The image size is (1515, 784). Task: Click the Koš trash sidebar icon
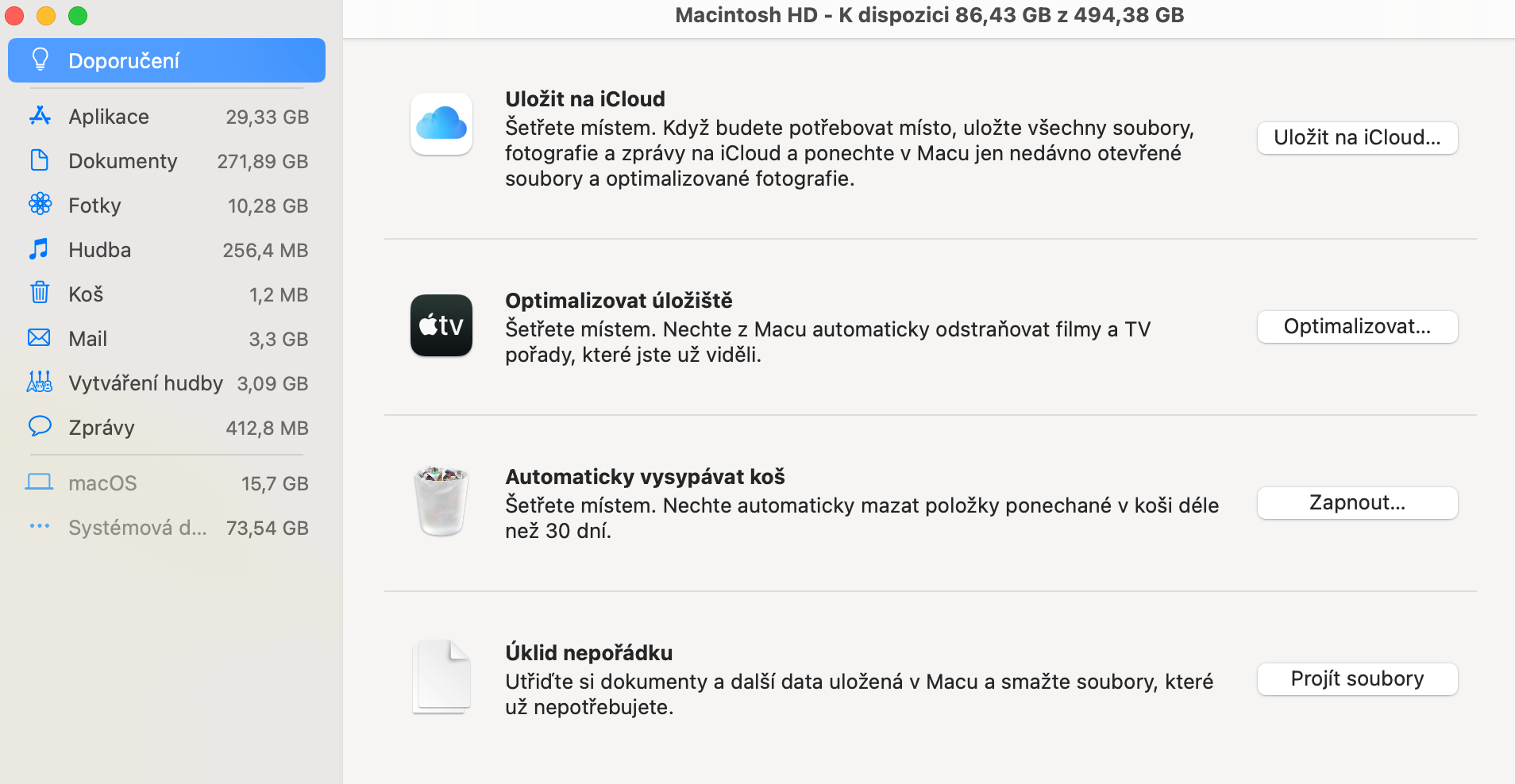(x=40, y=294)
